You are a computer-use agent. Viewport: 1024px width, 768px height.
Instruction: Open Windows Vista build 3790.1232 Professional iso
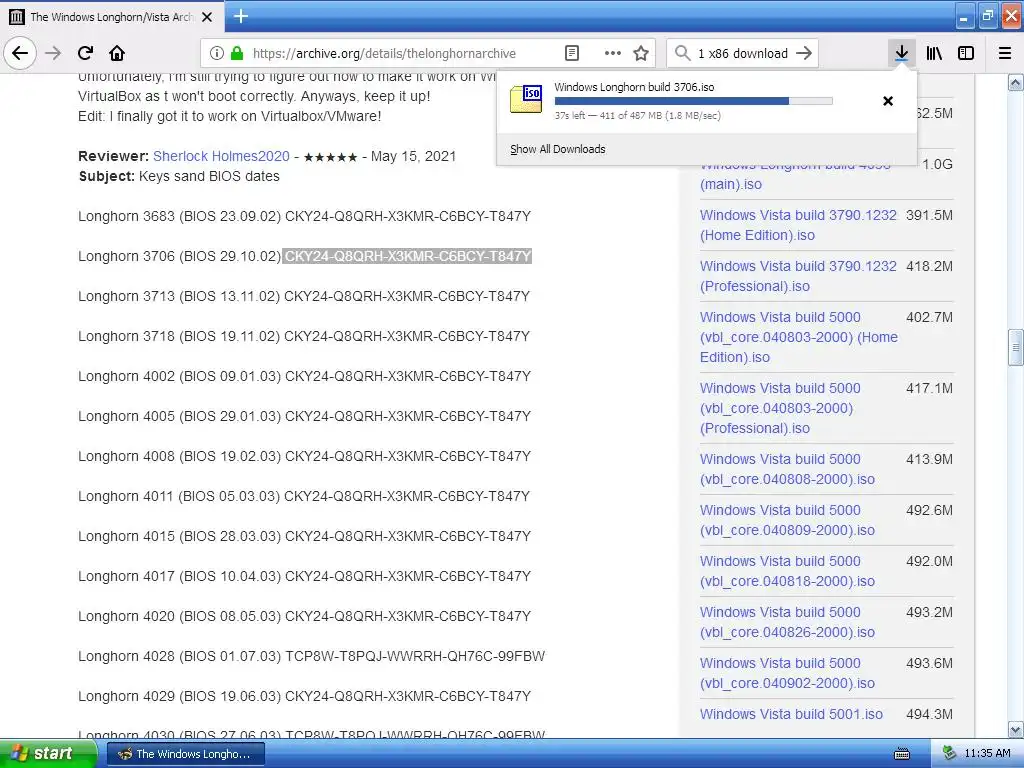(798, 276)
